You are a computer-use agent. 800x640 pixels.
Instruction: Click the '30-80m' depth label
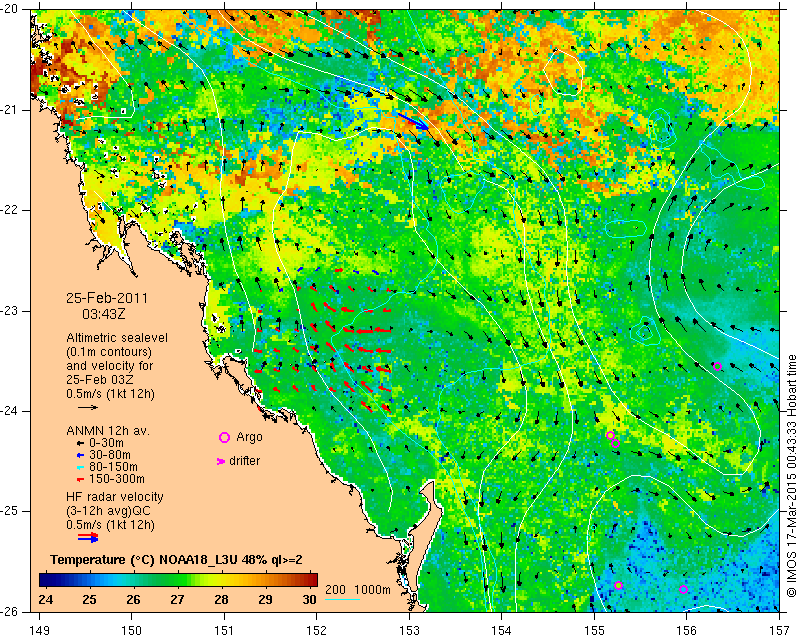pyautogui.click(x=110, y=455)
